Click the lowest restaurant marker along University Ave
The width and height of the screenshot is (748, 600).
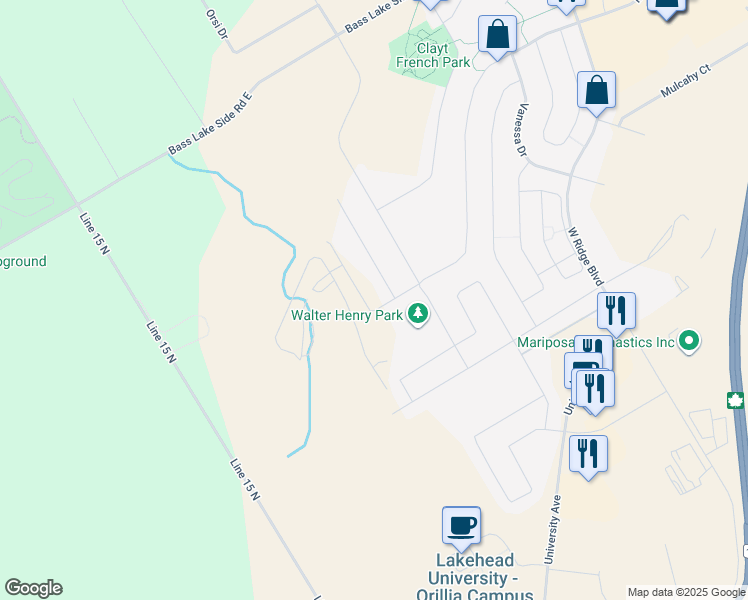click(588, 455)
